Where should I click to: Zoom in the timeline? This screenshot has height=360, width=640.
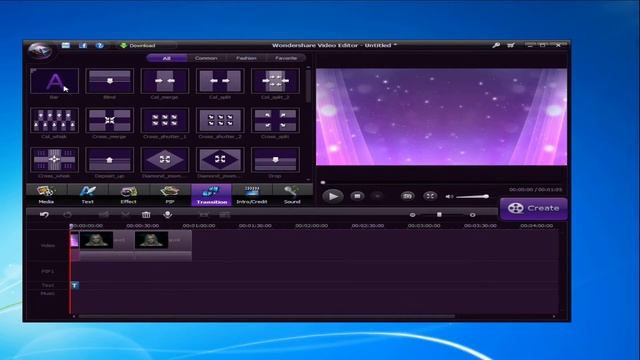pos(472,215)
